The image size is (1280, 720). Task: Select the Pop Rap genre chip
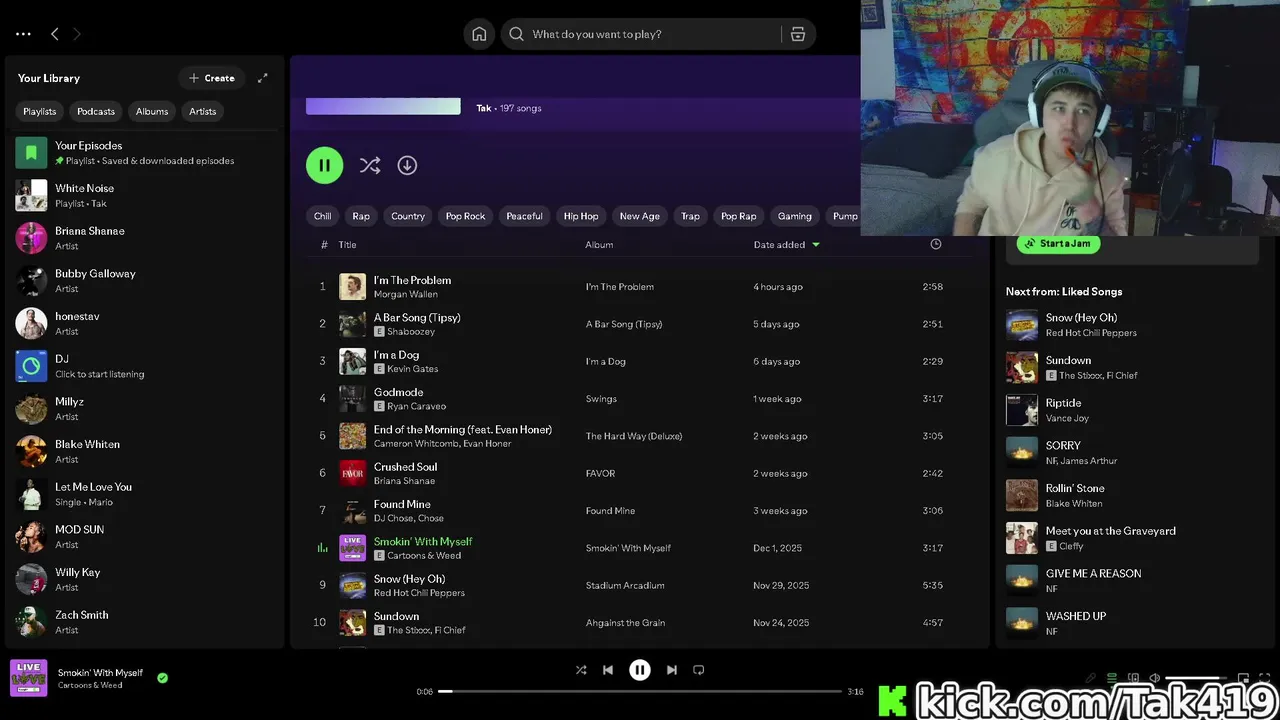(739, 216)
